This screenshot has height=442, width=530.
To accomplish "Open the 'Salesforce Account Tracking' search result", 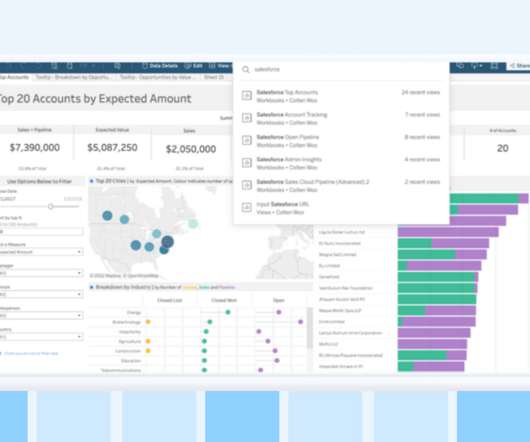I will 341,118.
